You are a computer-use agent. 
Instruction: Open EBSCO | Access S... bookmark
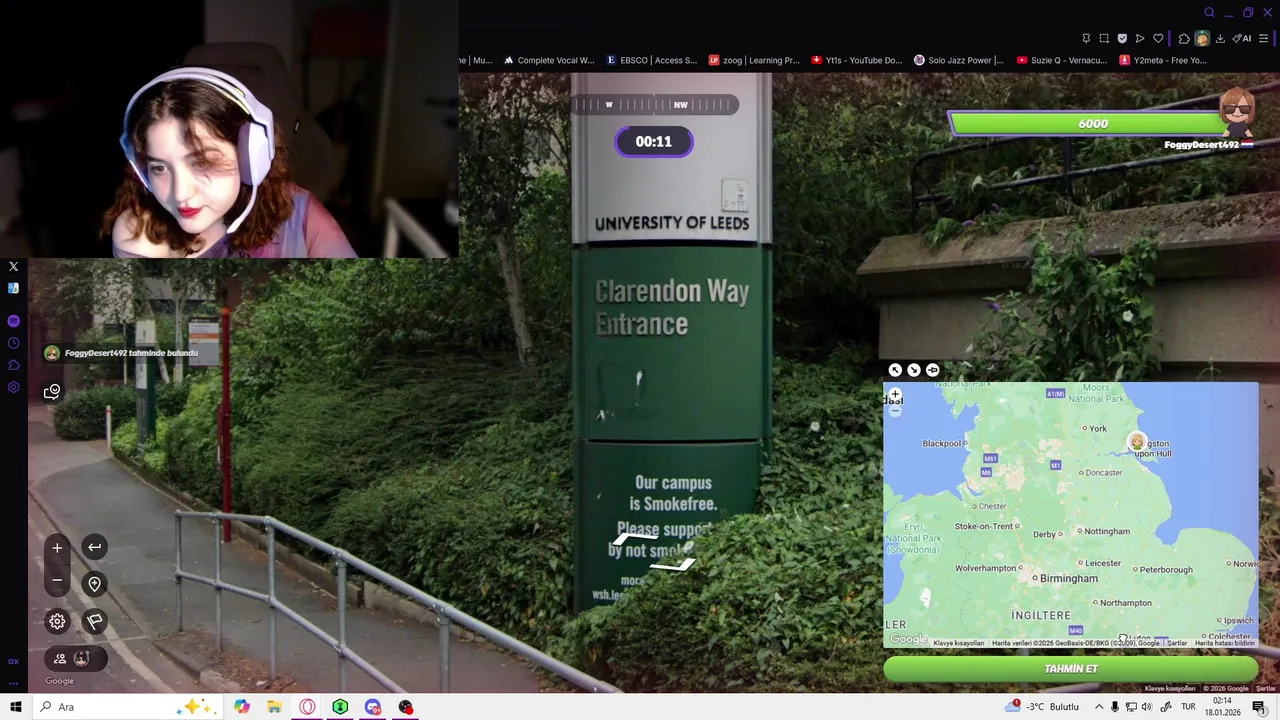click(x=652, y=60)
